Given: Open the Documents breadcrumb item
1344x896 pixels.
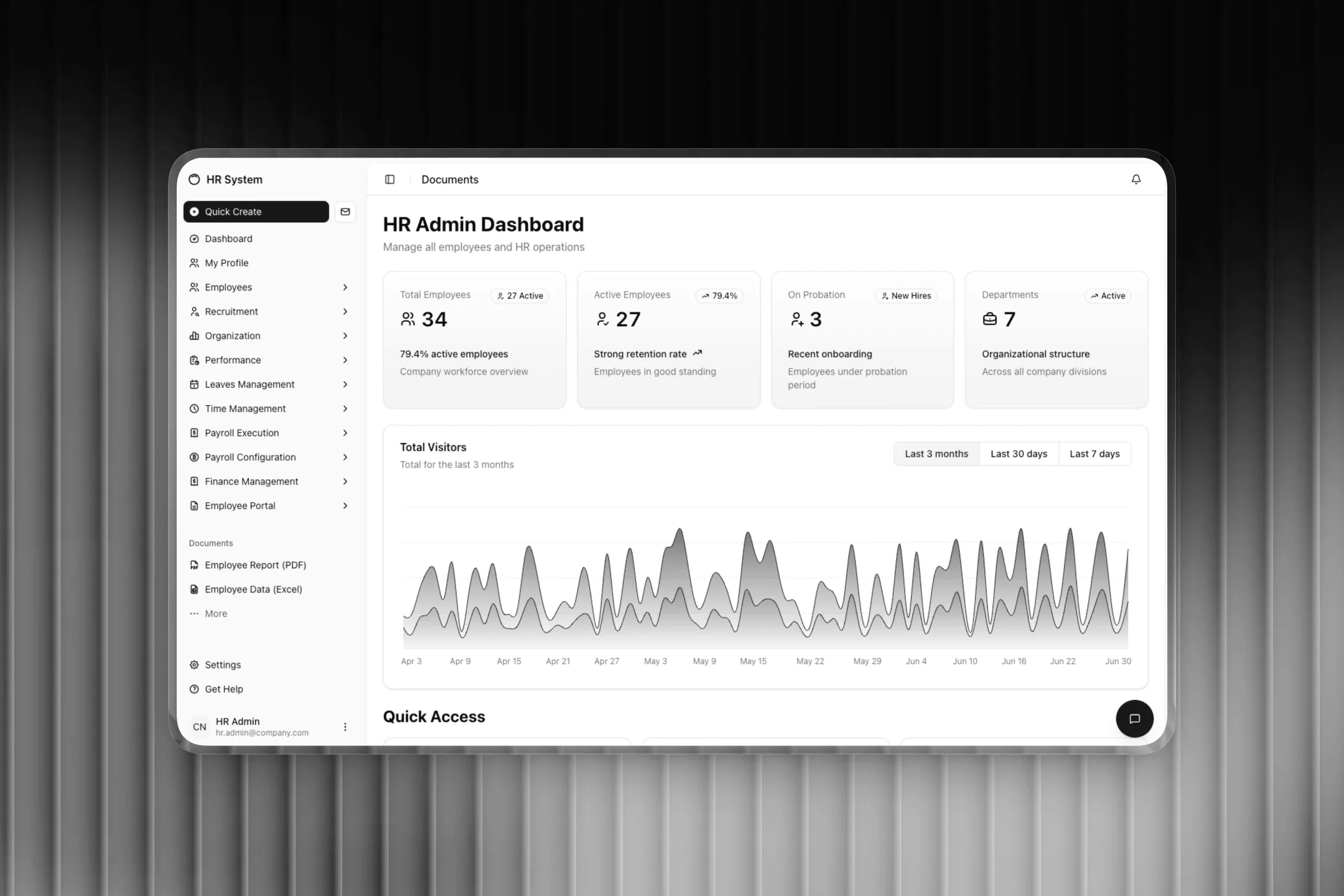Looking at the screenshot, I should click(449, 179).
